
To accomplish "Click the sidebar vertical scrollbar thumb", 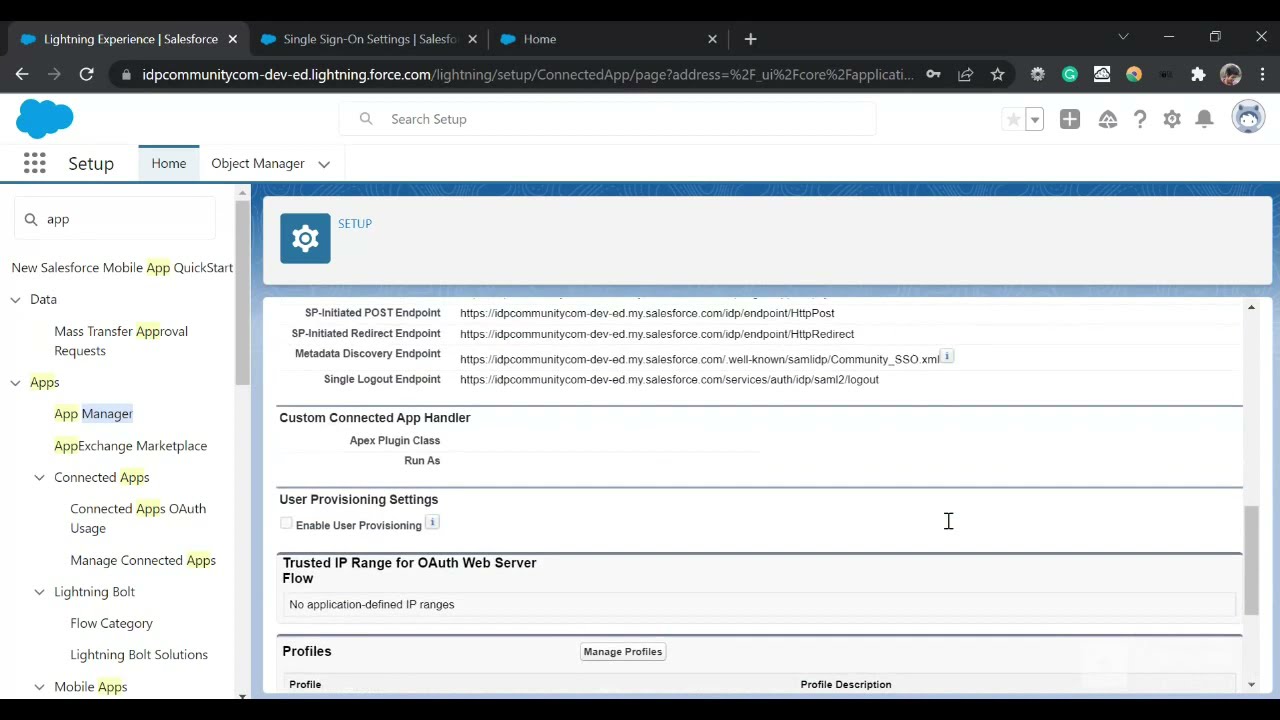I will 243,293.
